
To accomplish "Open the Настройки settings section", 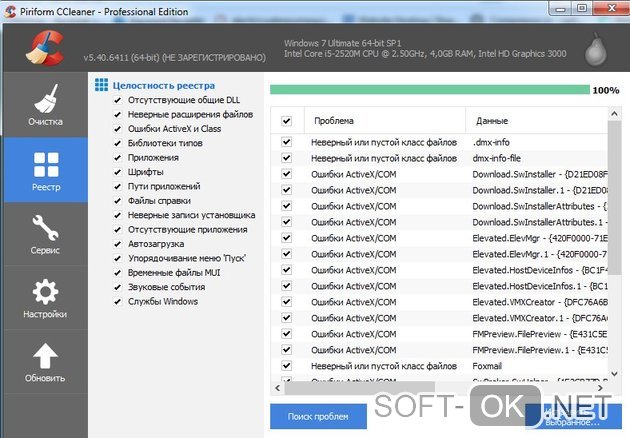I will pyautogui.click(x=45, y=298).
